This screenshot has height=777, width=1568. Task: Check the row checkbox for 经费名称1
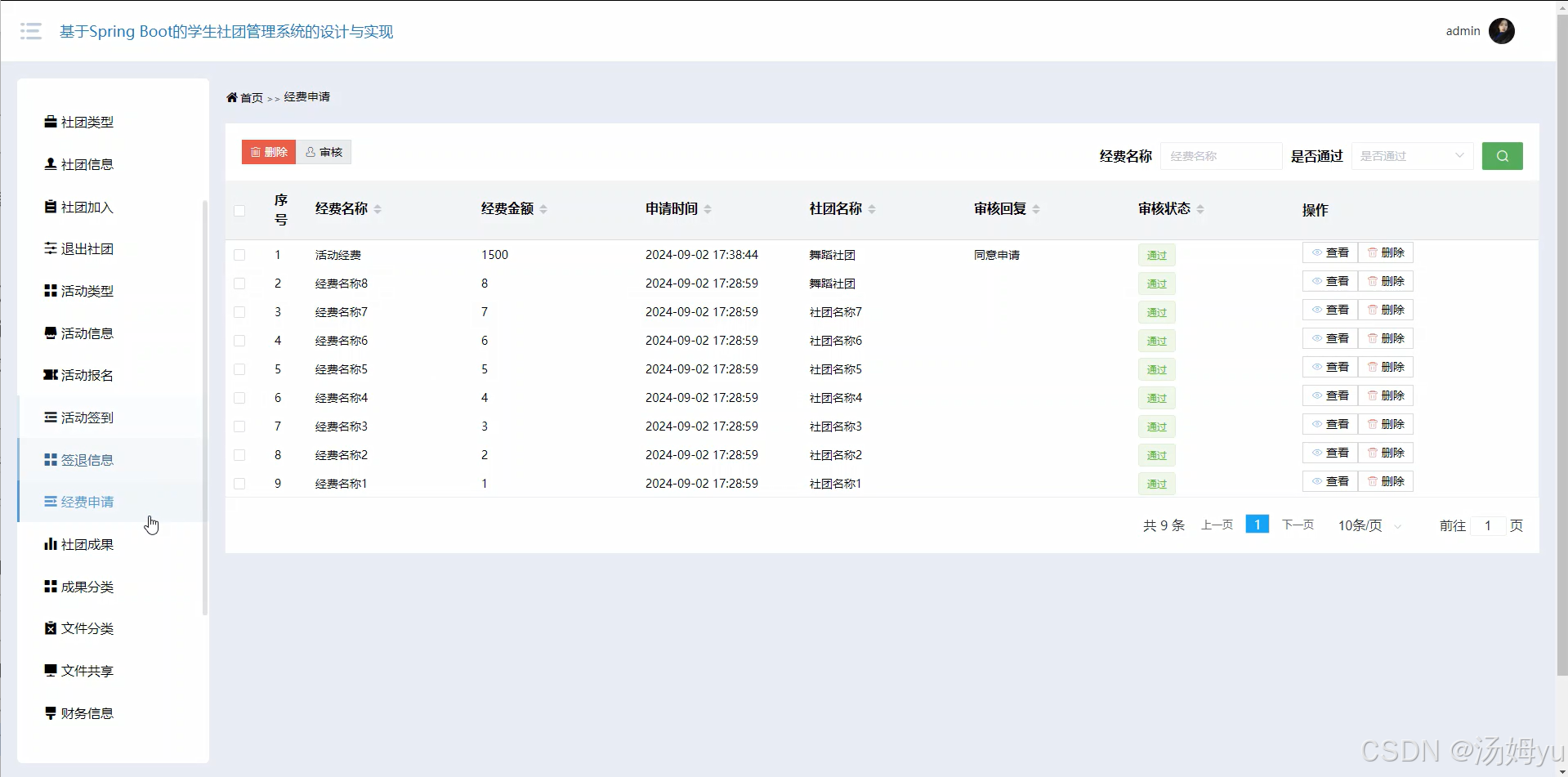click(239, 484)
